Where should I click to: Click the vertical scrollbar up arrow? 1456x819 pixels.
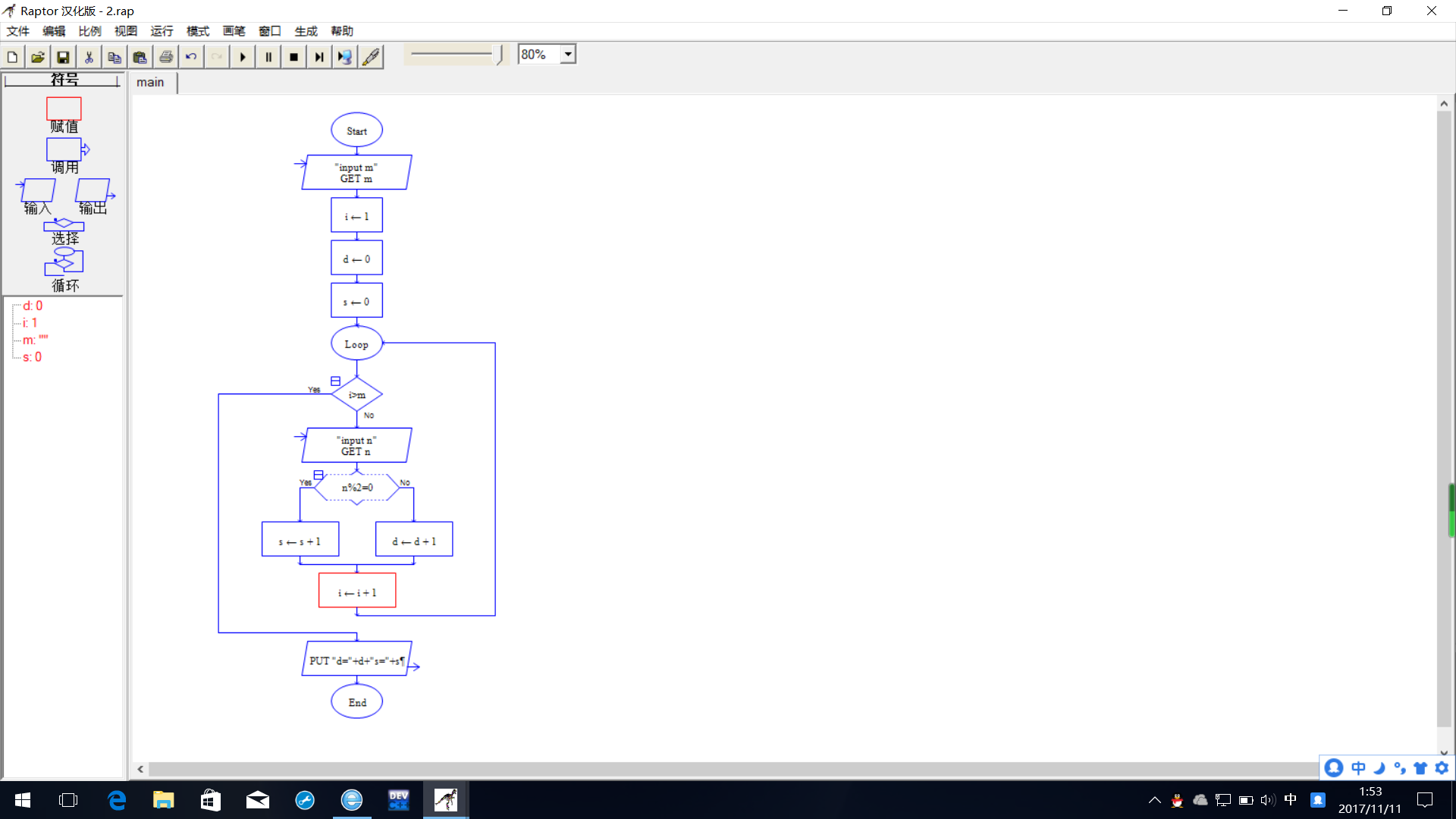click(x=1444, y=104)
